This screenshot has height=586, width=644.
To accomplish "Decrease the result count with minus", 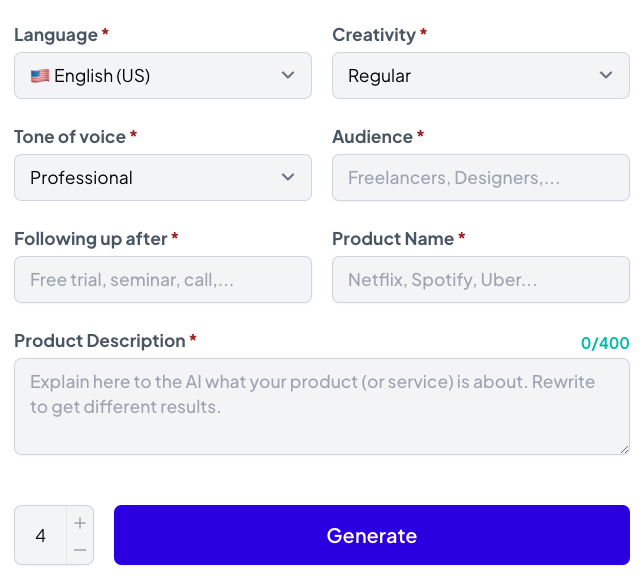I will [x=80, y=549].
